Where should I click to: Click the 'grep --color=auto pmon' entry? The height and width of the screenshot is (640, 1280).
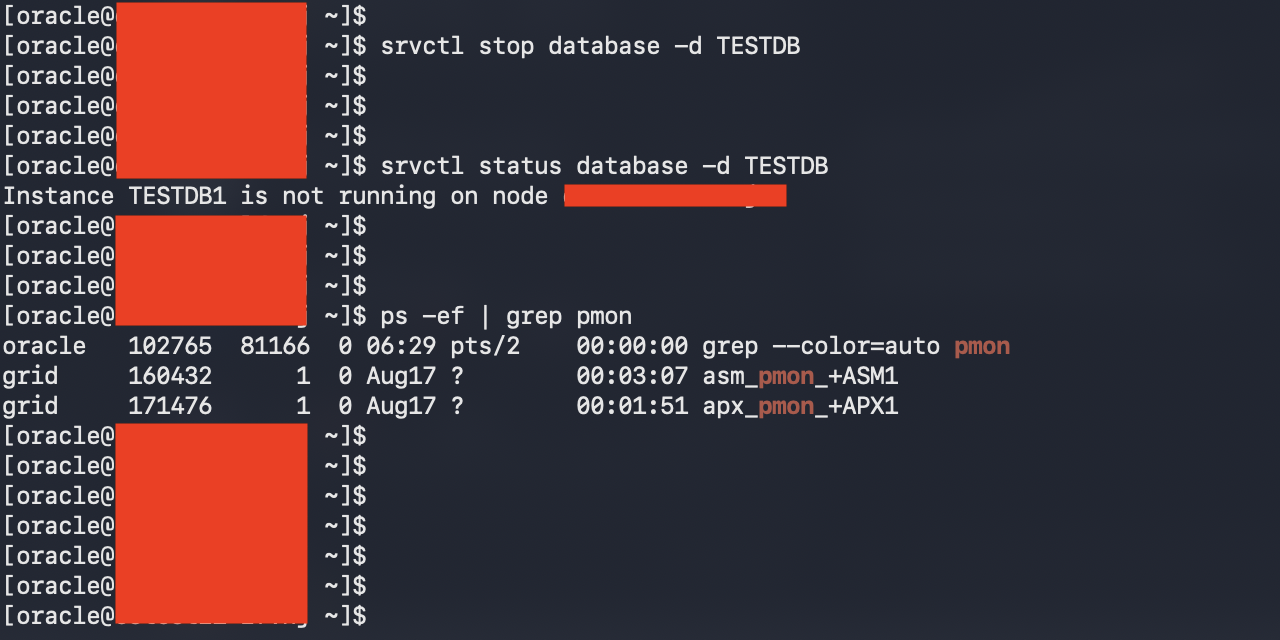click(856, 346)
